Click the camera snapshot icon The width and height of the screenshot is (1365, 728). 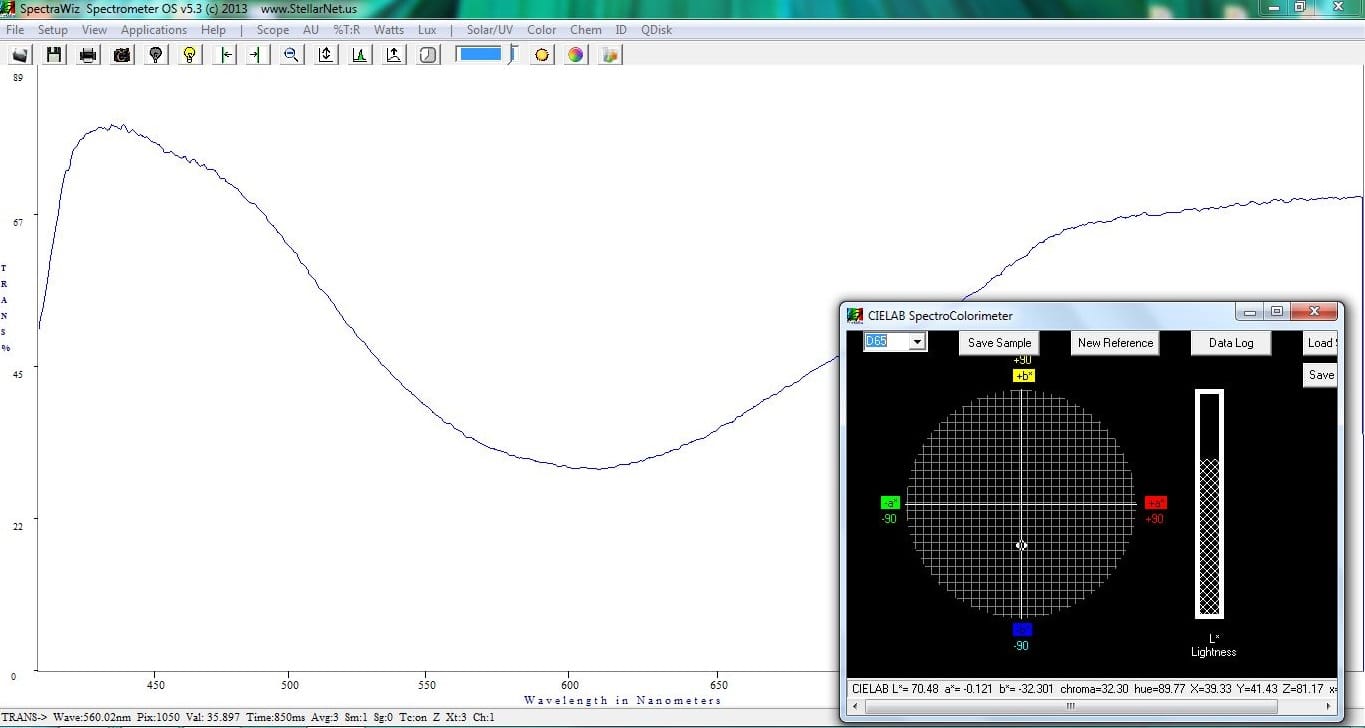click(122, 55)
